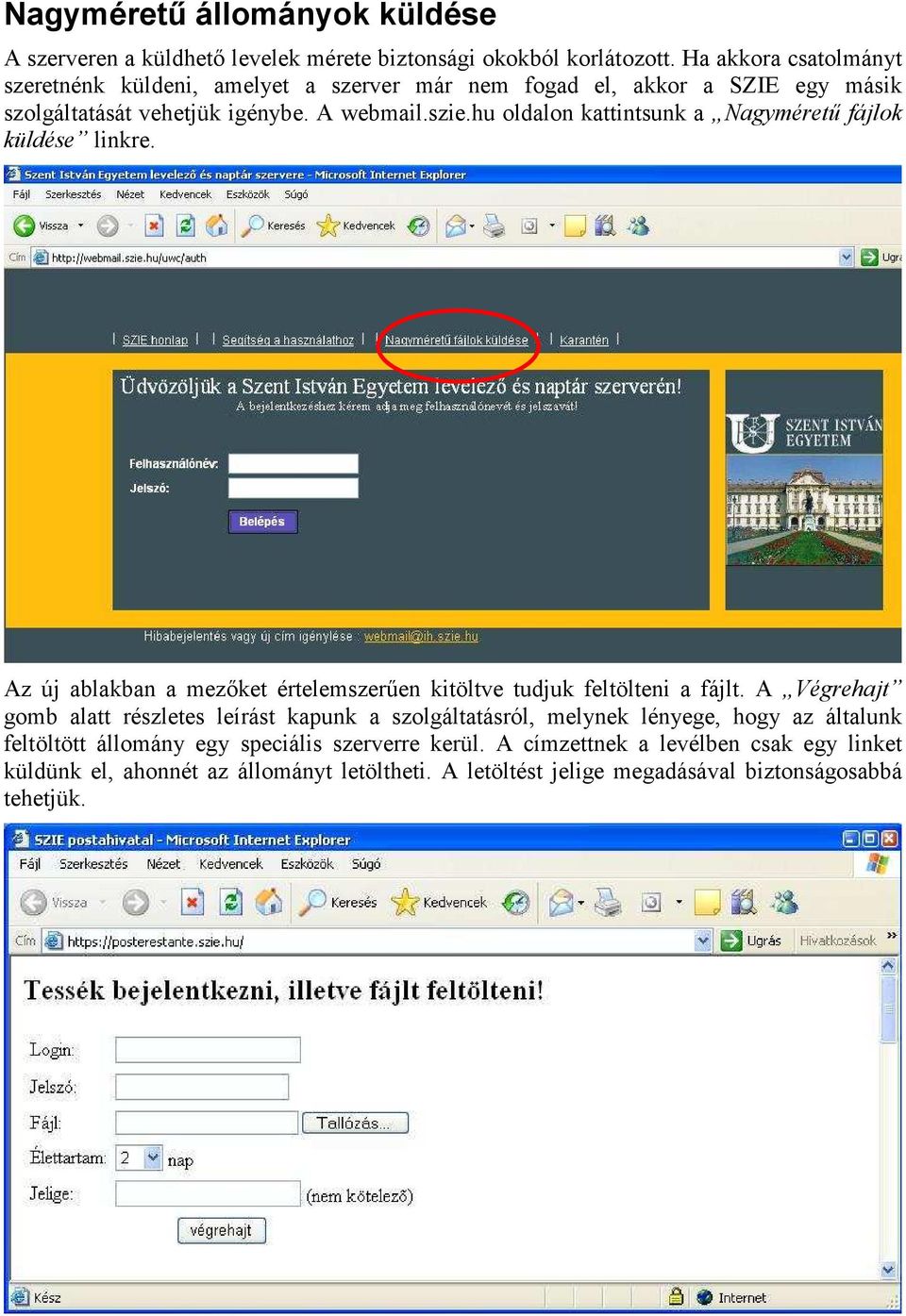The width and height of the screenshot is (906, 1316).
Task: Click Stop icon in webmail window toolbar
Action: click(154, 225)
